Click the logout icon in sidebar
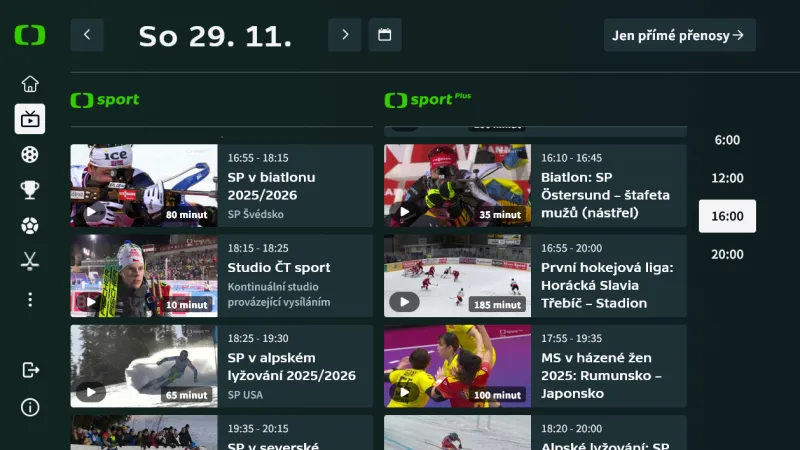The image size is (800, 450). pyautogui.click(x=30, y=370)
